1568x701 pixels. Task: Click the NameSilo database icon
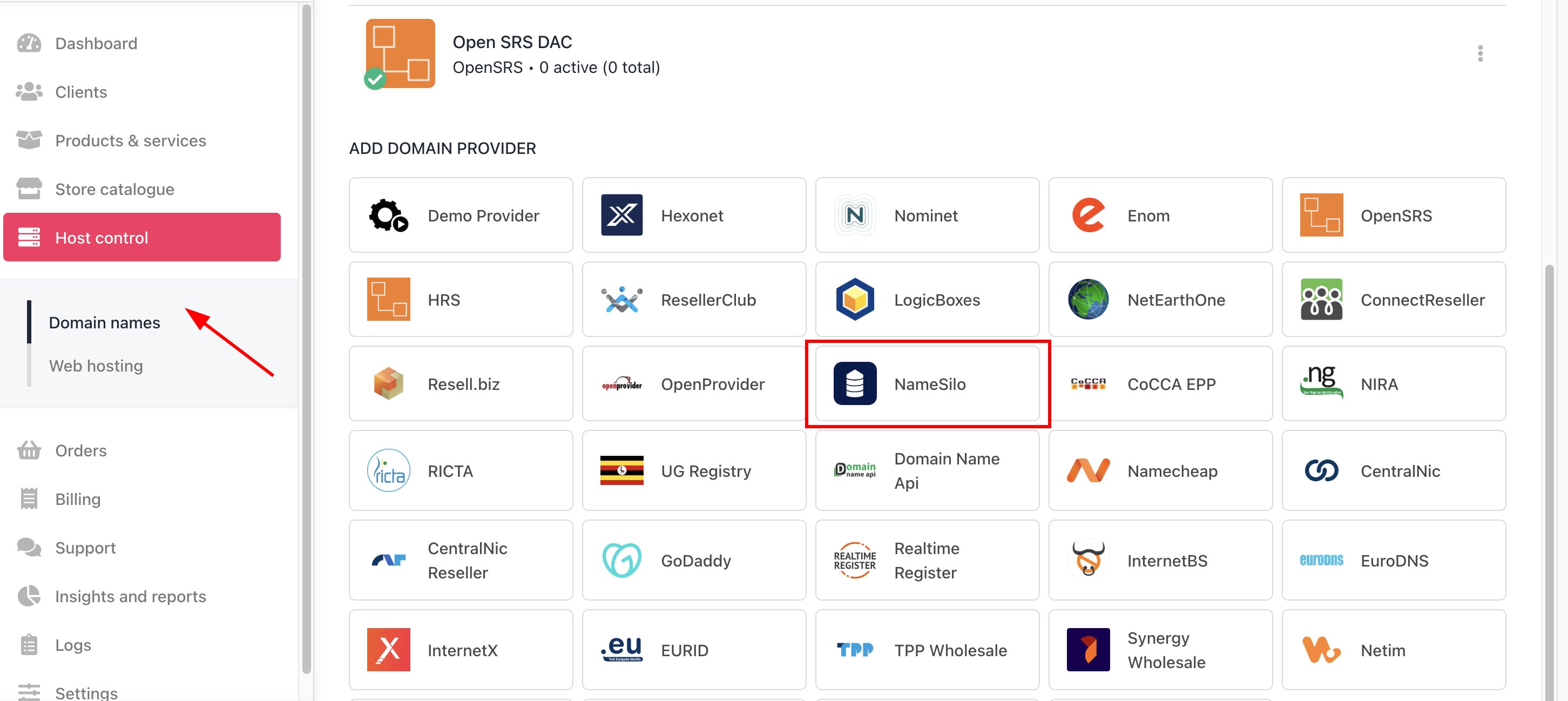pos(855,383)
